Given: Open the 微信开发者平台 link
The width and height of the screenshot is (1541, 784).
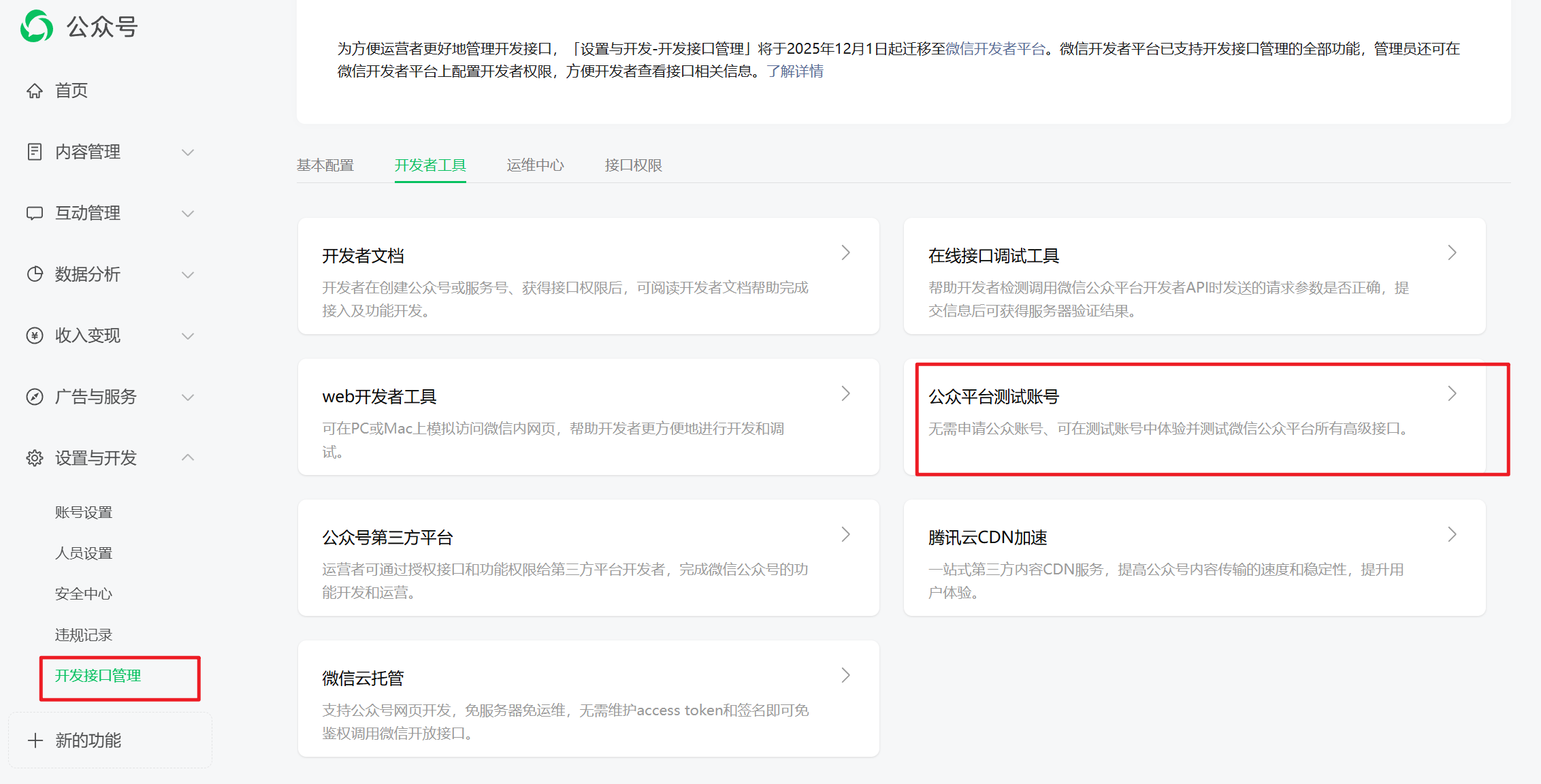Looking at the screenshot, I should tap(995, 49).
